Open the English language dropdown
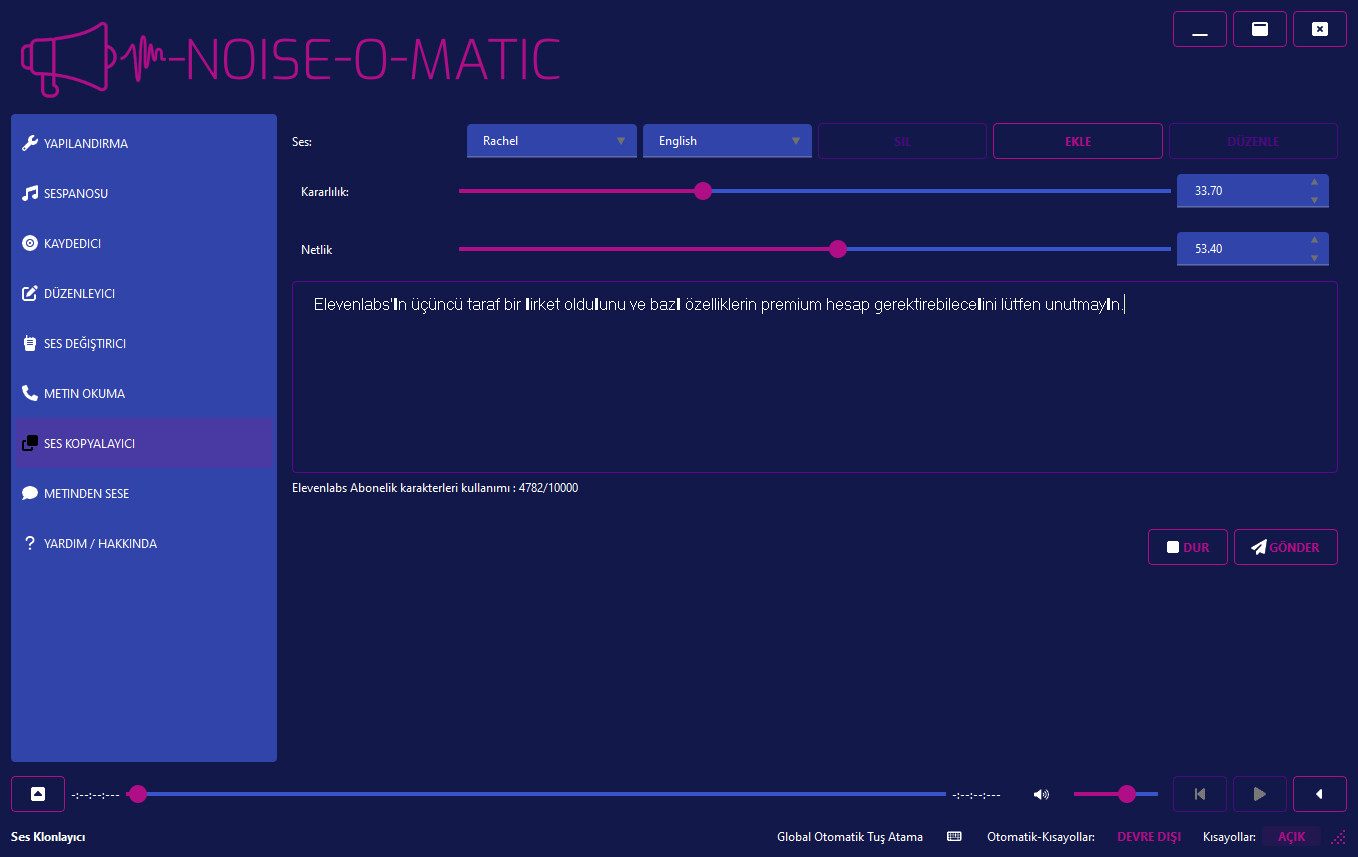This screenshot has height=857, width=1358. pyautogui.click(x=727, y=141)
